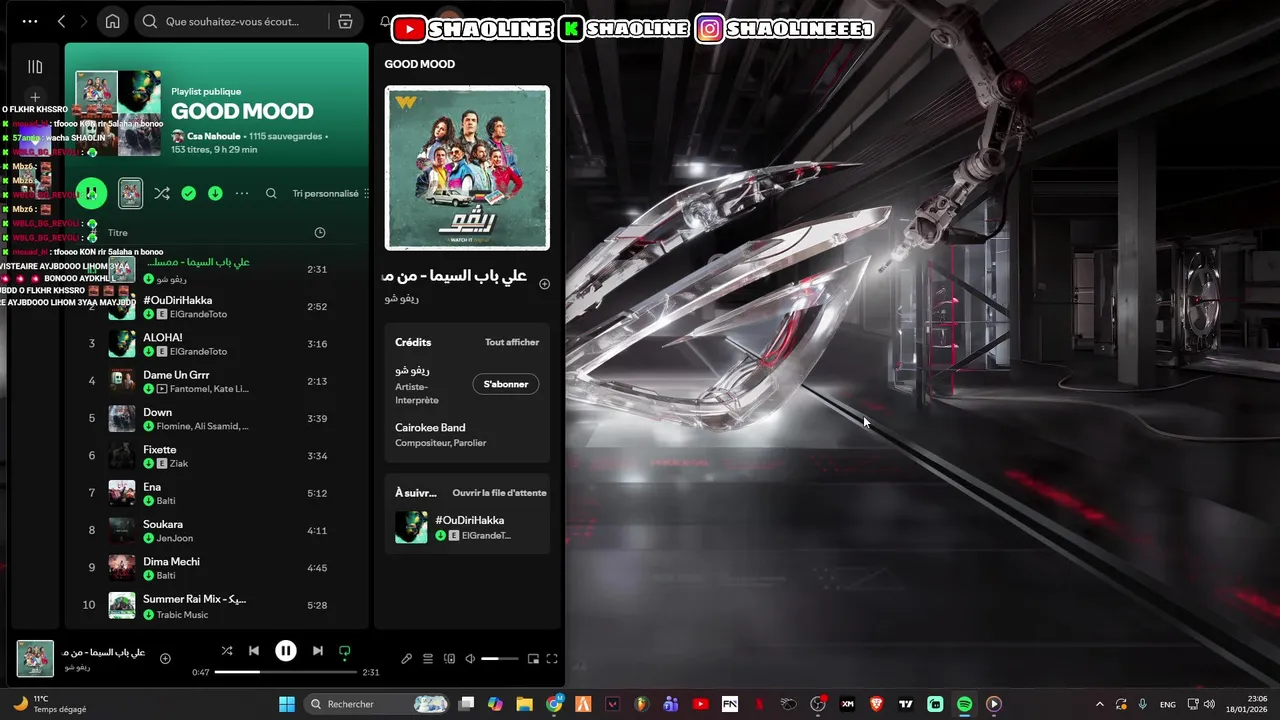Click taskbar Rechercher search box
Screen dimensions: 1280x720
(x=377, y=704)
